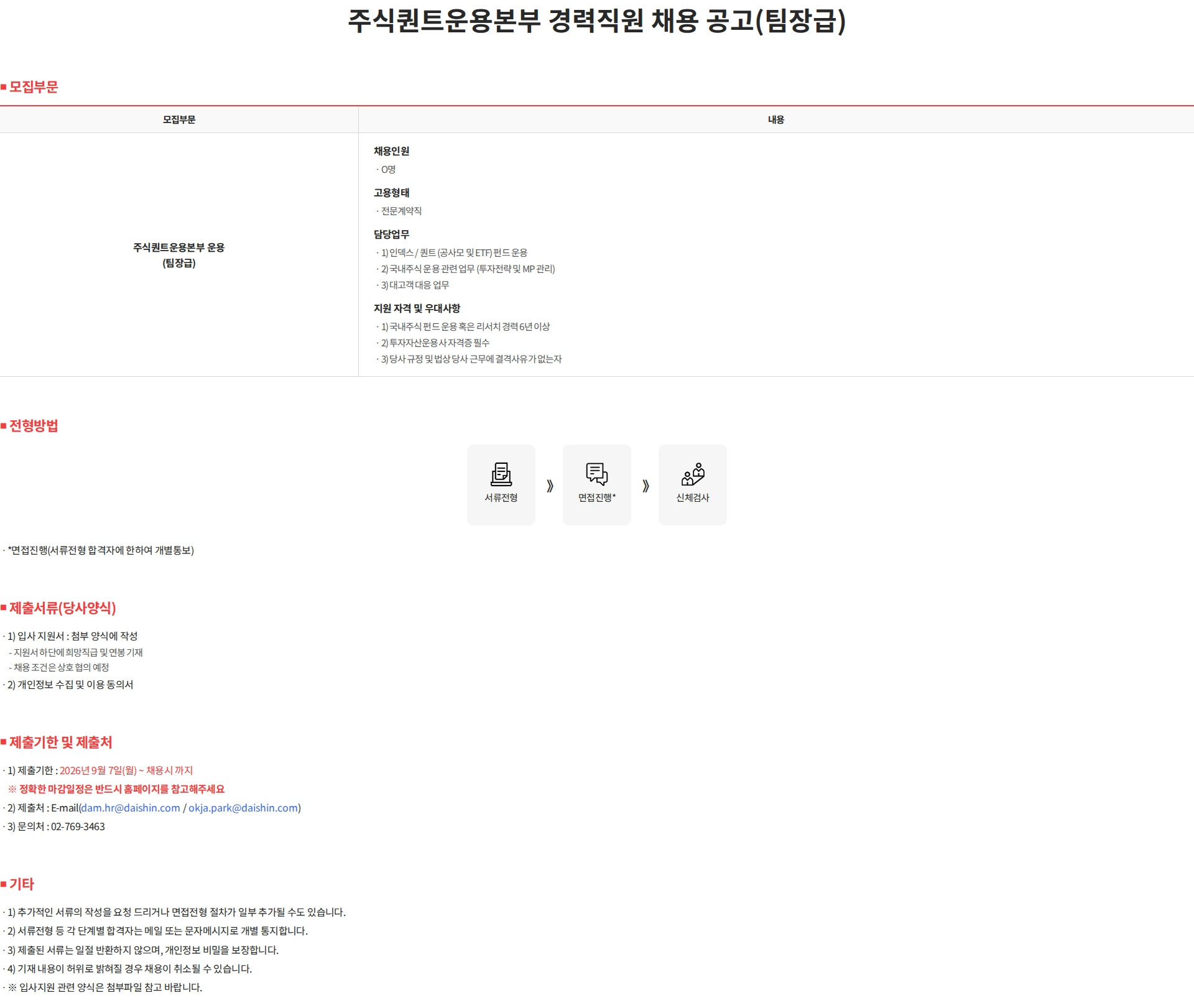Viewport: 1194px width, 1008px height.
Task: Click the 채용 조건은 상호 협의 예정 line
Action: pyautogui.click(x=59, y=667)
